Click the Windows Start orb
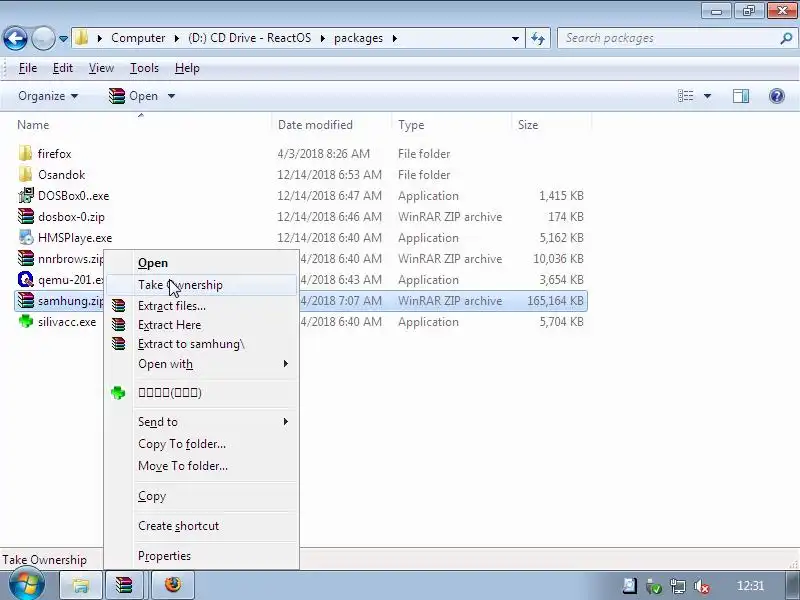The image size is (800, 600). pos(27,585)
